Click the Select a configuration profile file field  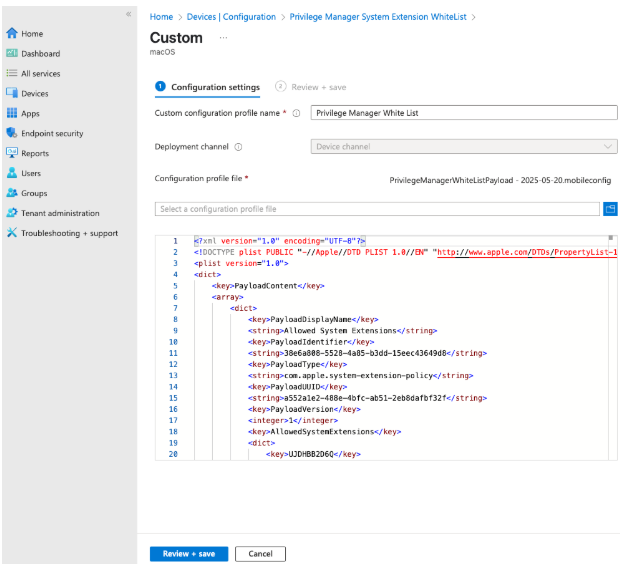tap(377, 209)
